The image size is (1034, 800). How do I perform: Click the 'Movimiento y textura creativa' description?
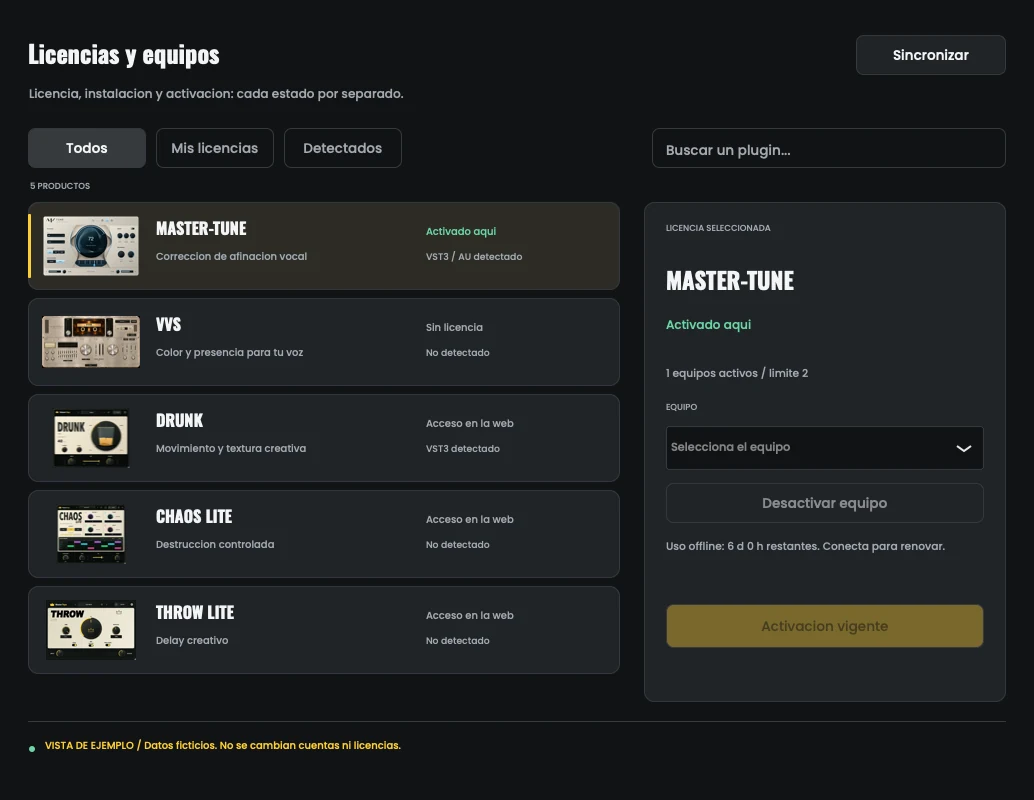coord(231,448)
